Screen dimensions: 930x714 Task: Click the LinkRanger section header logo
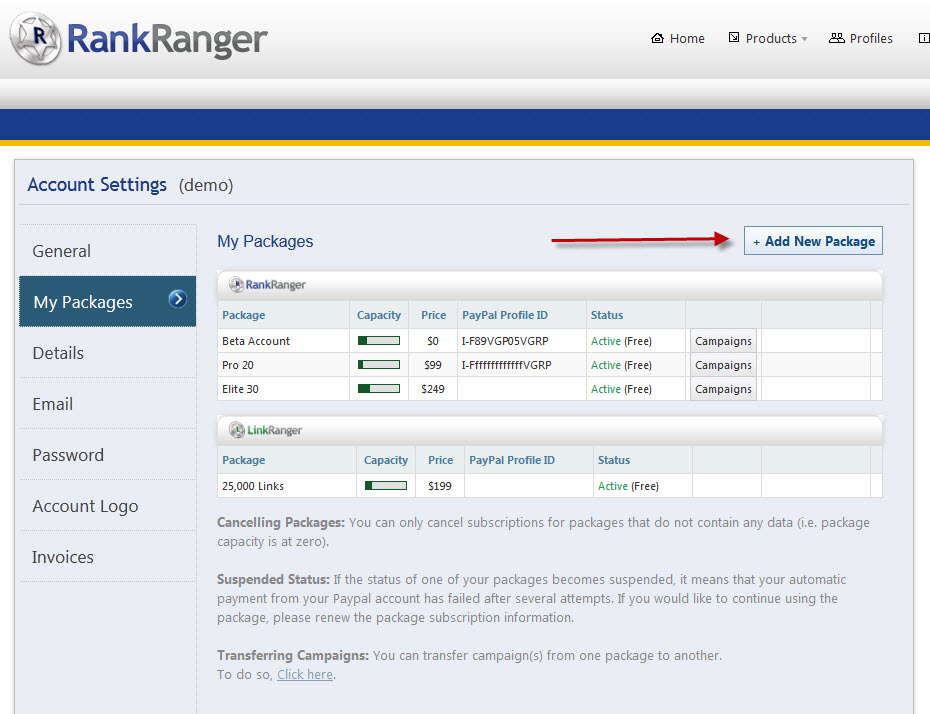266,430
